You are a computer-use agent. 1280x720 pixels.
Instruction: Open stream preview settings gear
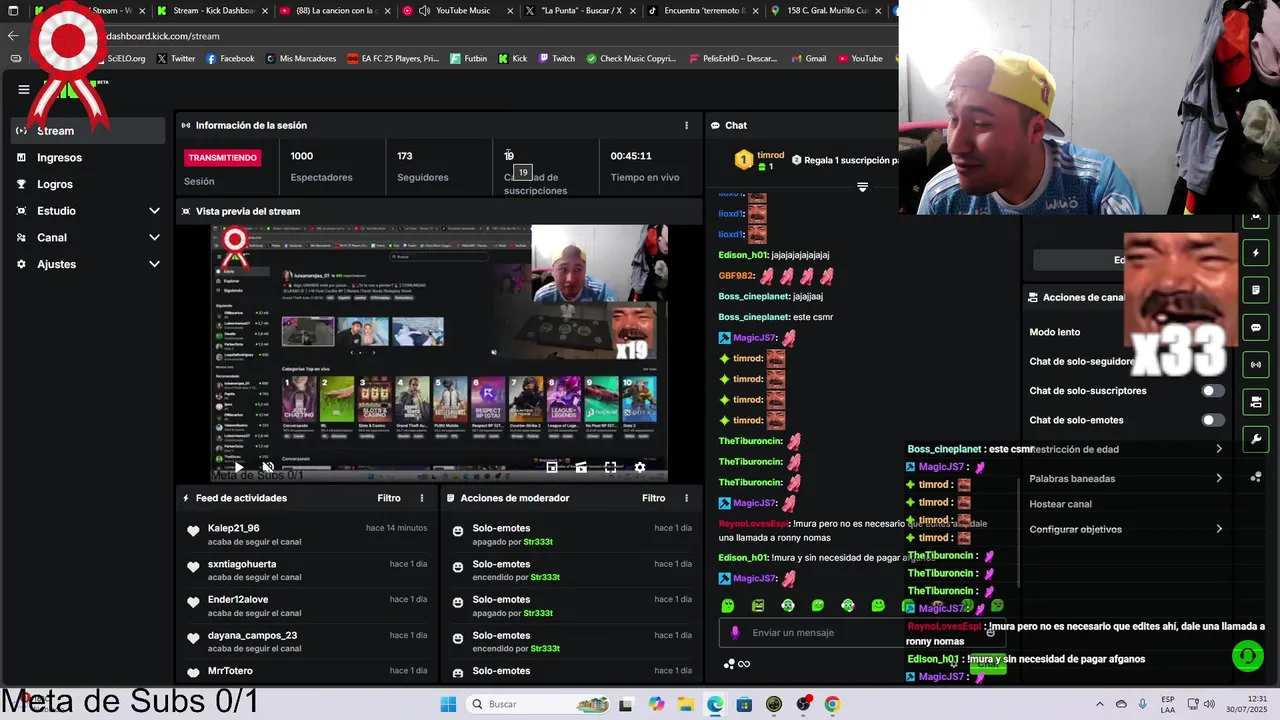640,467
